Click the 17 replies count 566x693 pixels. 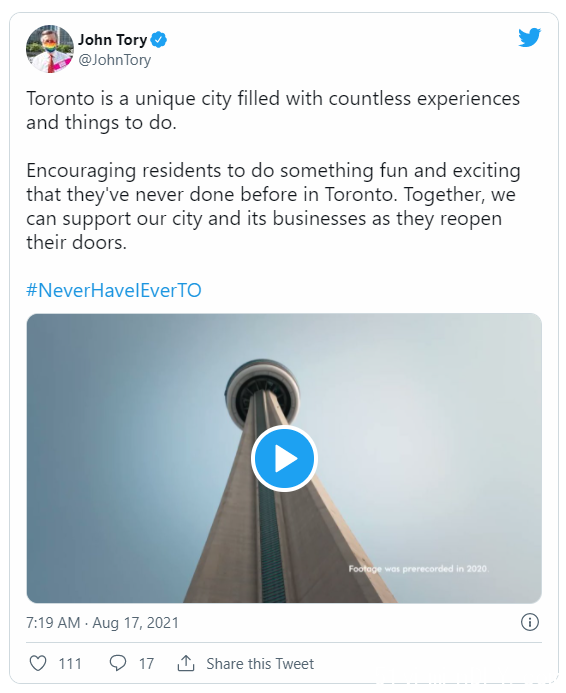click(x=146, y=664)
